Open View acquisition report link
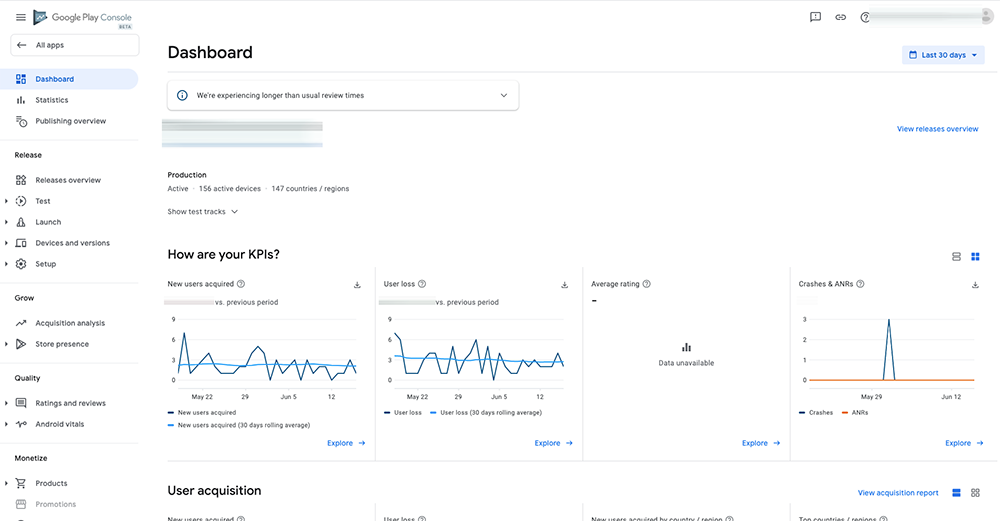The width and height of the screenshot is (1000, 521). tap(898, 493)
